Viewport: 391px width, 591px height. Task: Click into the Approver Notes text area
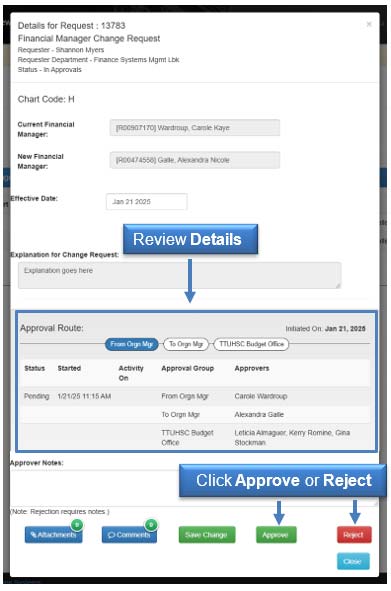194,488
